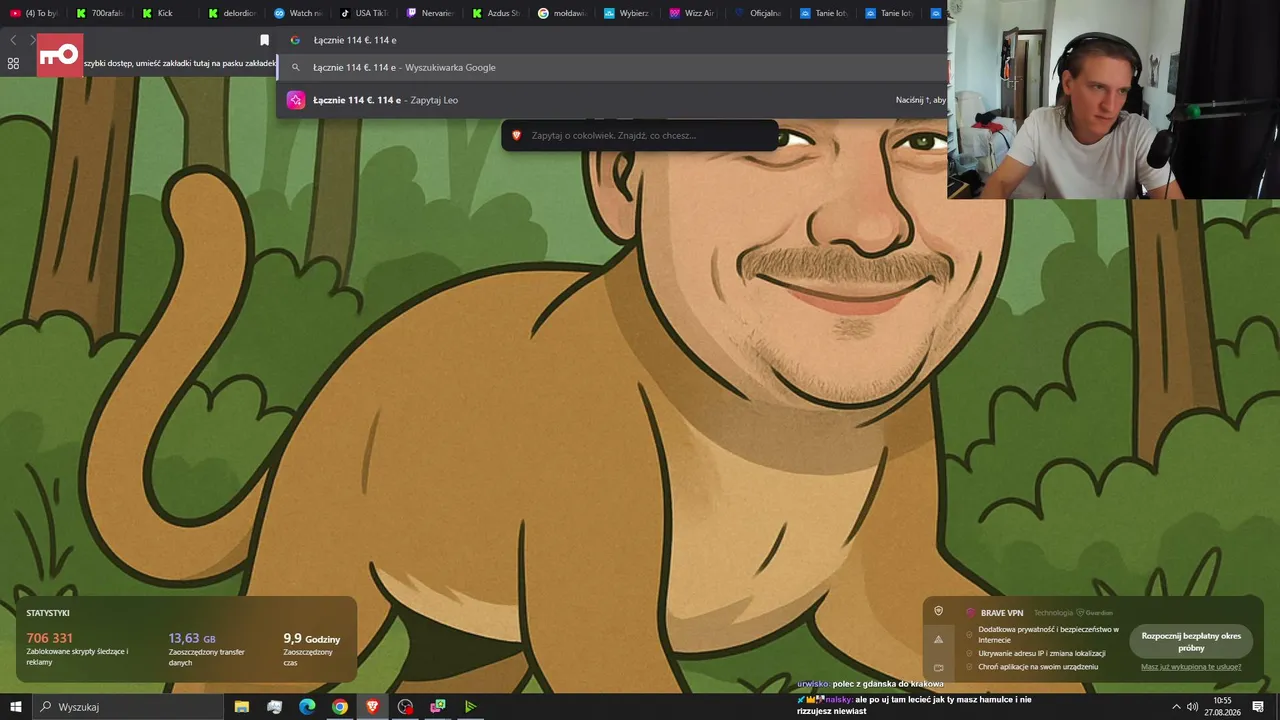This screenshot has width=1280, height=720.
Task: Click the pink chat app taskbar icon
Action: [438, 707]
